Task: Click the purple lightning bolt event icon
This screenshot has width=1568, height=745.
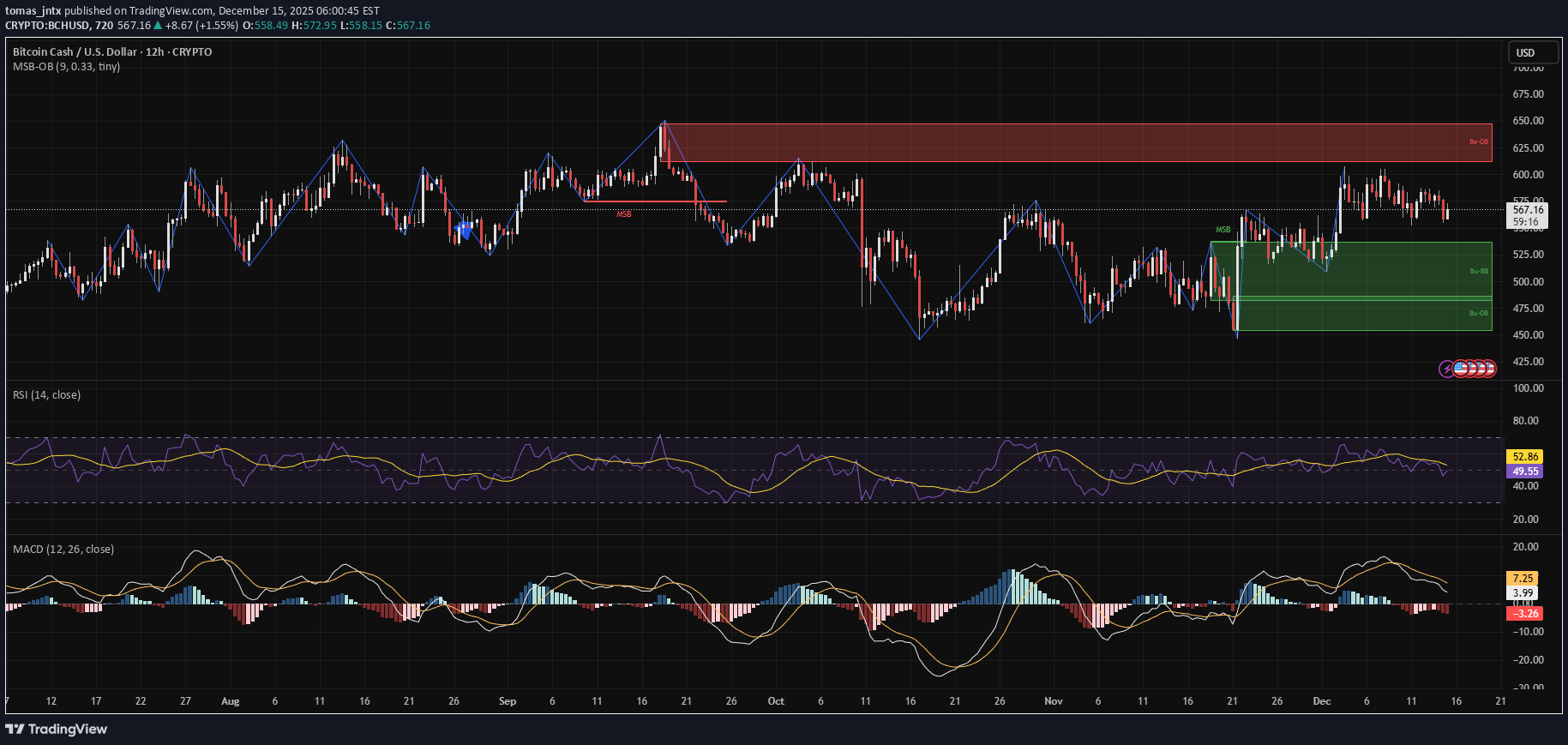Action: point(1446,369)
